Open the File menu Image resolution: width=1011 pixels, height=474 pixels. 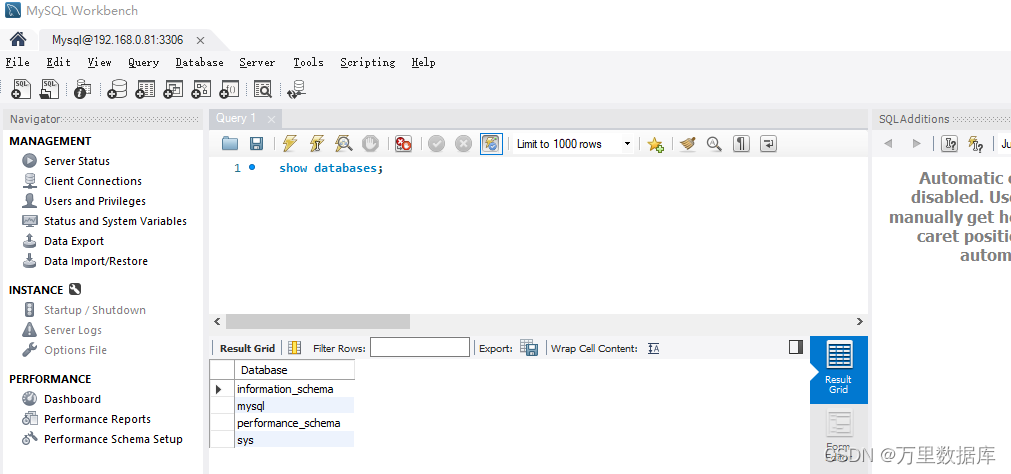pos(17,63)
